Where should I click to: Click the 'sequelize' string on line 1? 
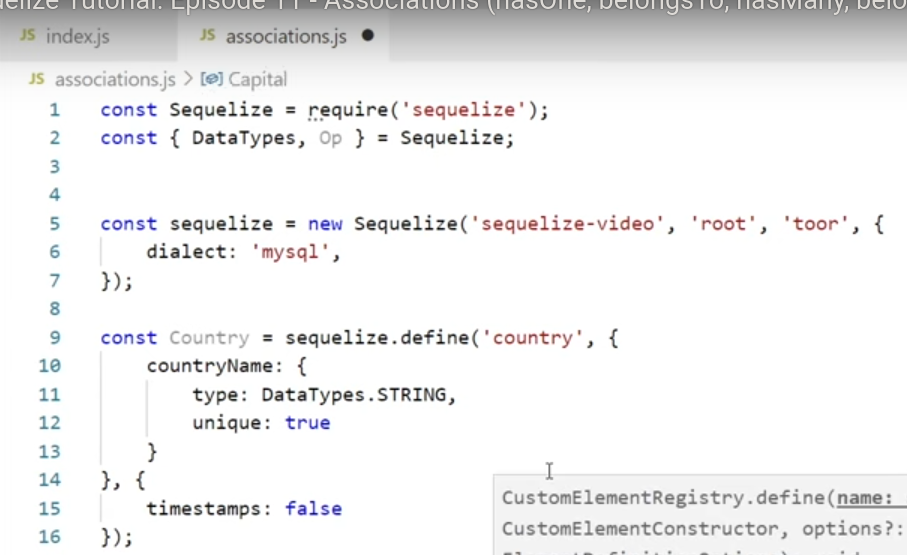(x=463, y=109)
